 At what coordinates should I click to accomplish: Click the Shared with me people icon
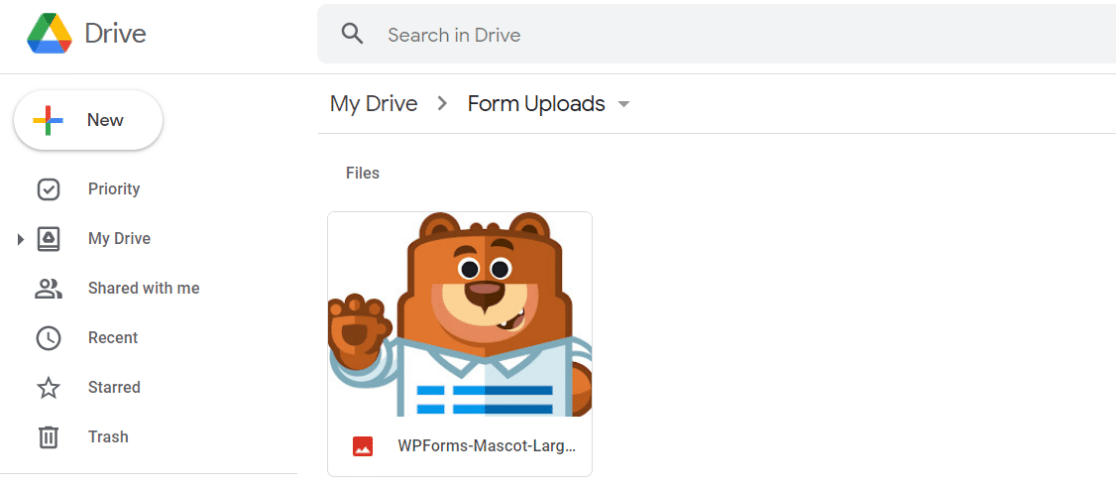pyautogui.click(x=48, y=289)
